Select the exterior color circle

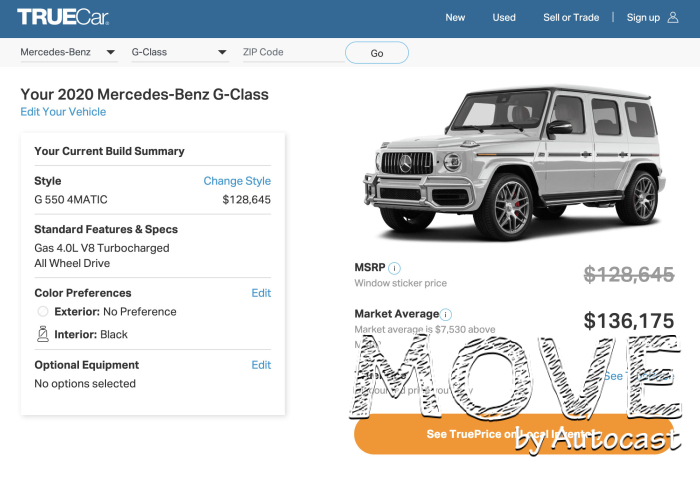tap(43, 311)
